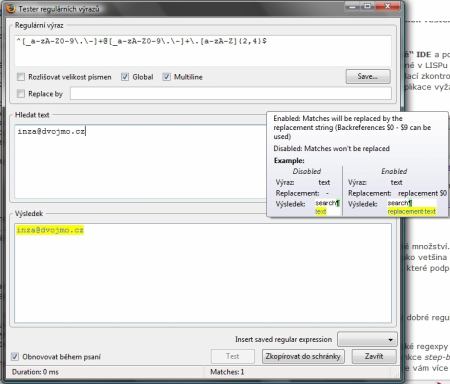Click the Zavřít button
The height and width of the screenshot is (384, 450).
pos(374,356)
